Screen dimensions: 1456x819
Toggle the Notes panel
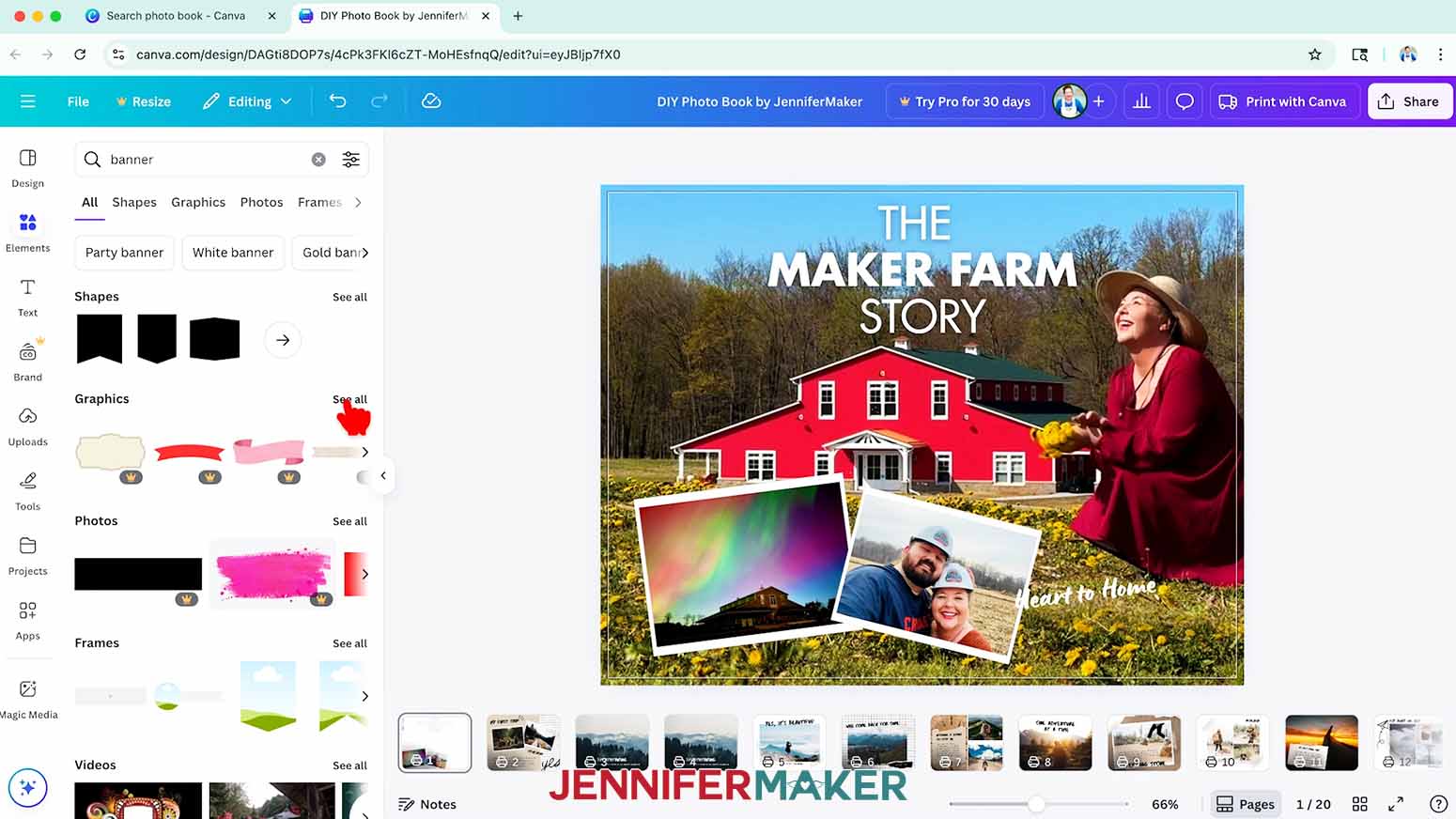tap(427, 804)
